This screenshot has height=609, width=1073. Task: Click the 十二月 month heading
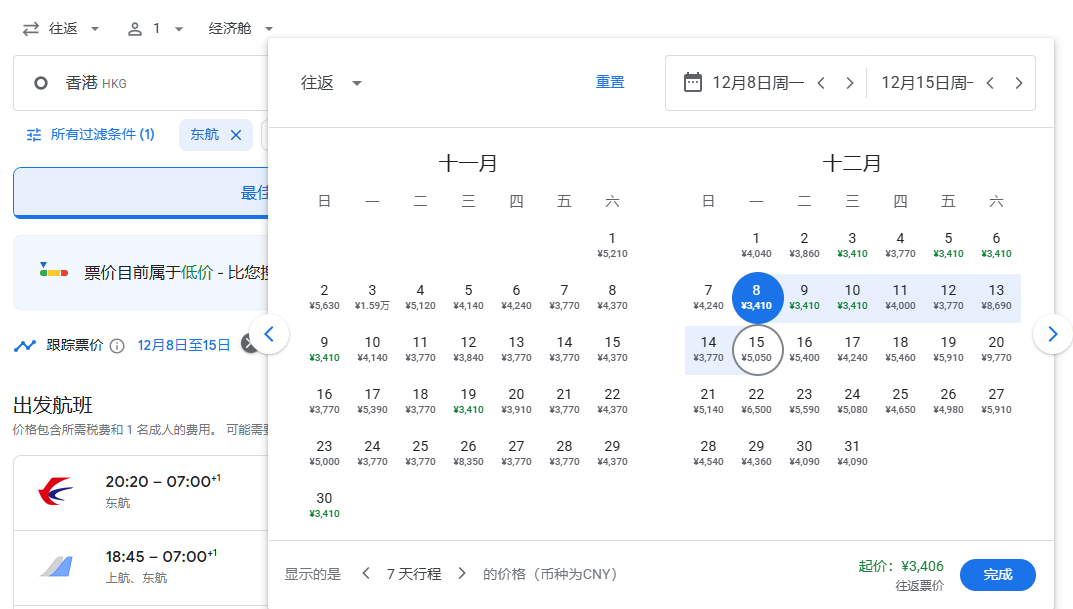[852, 164]
